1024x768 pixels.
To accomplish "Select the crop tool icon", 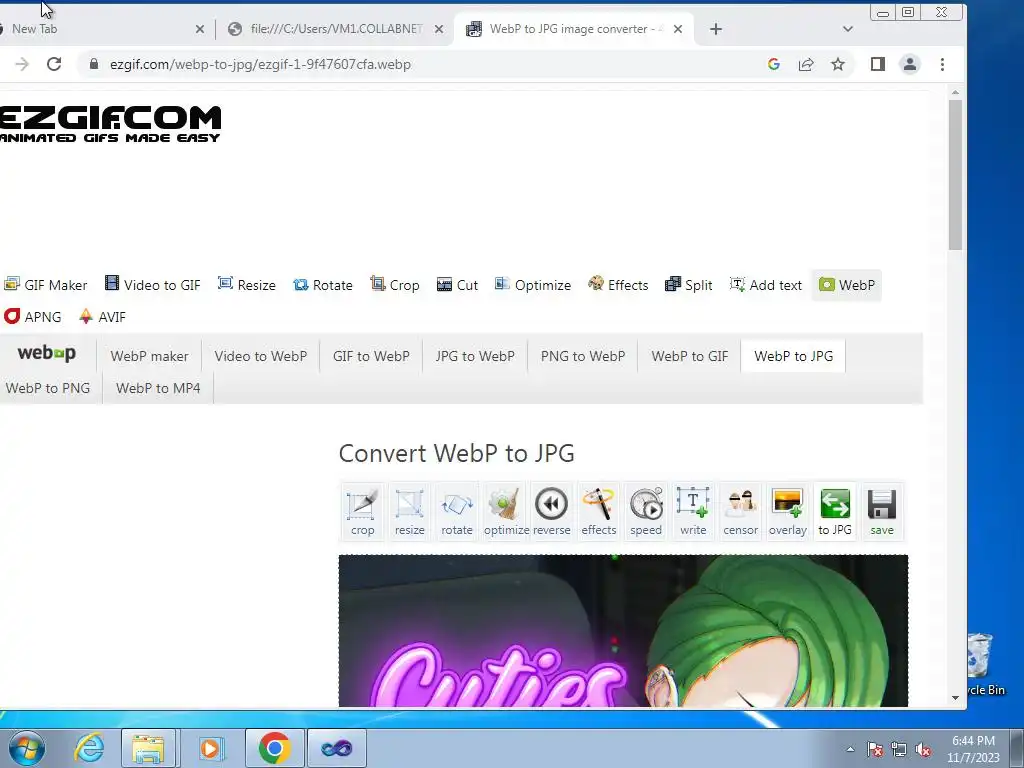I will [362, 511].
